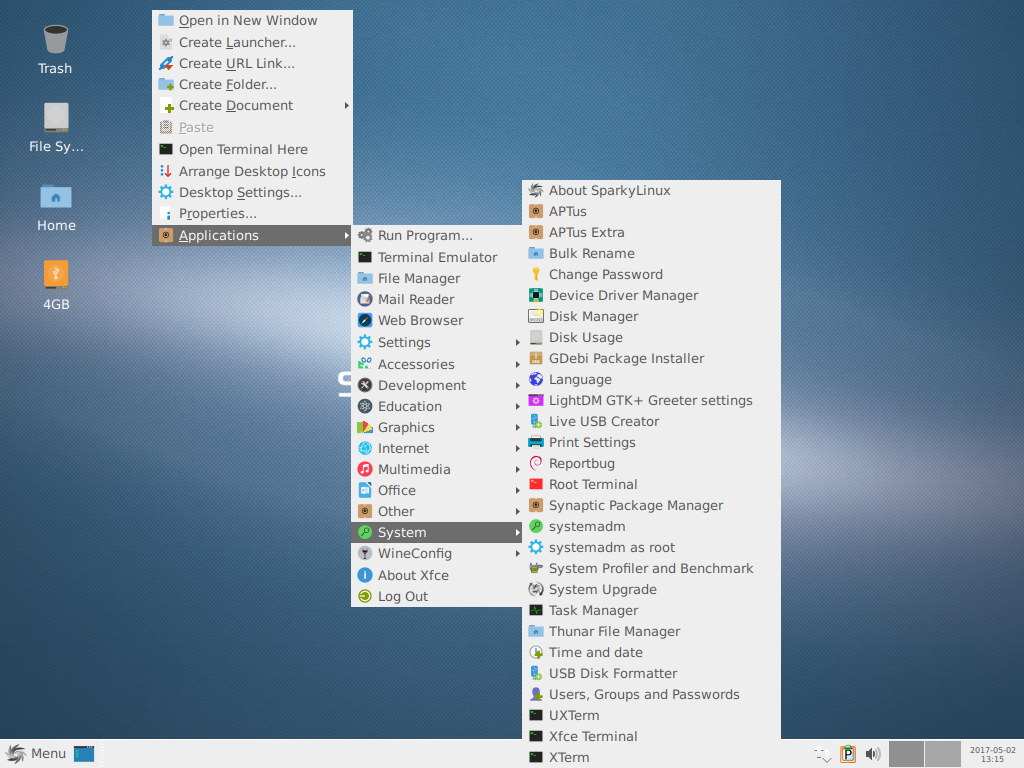Click Users, Groups and Passwords icon

point(536,694)
